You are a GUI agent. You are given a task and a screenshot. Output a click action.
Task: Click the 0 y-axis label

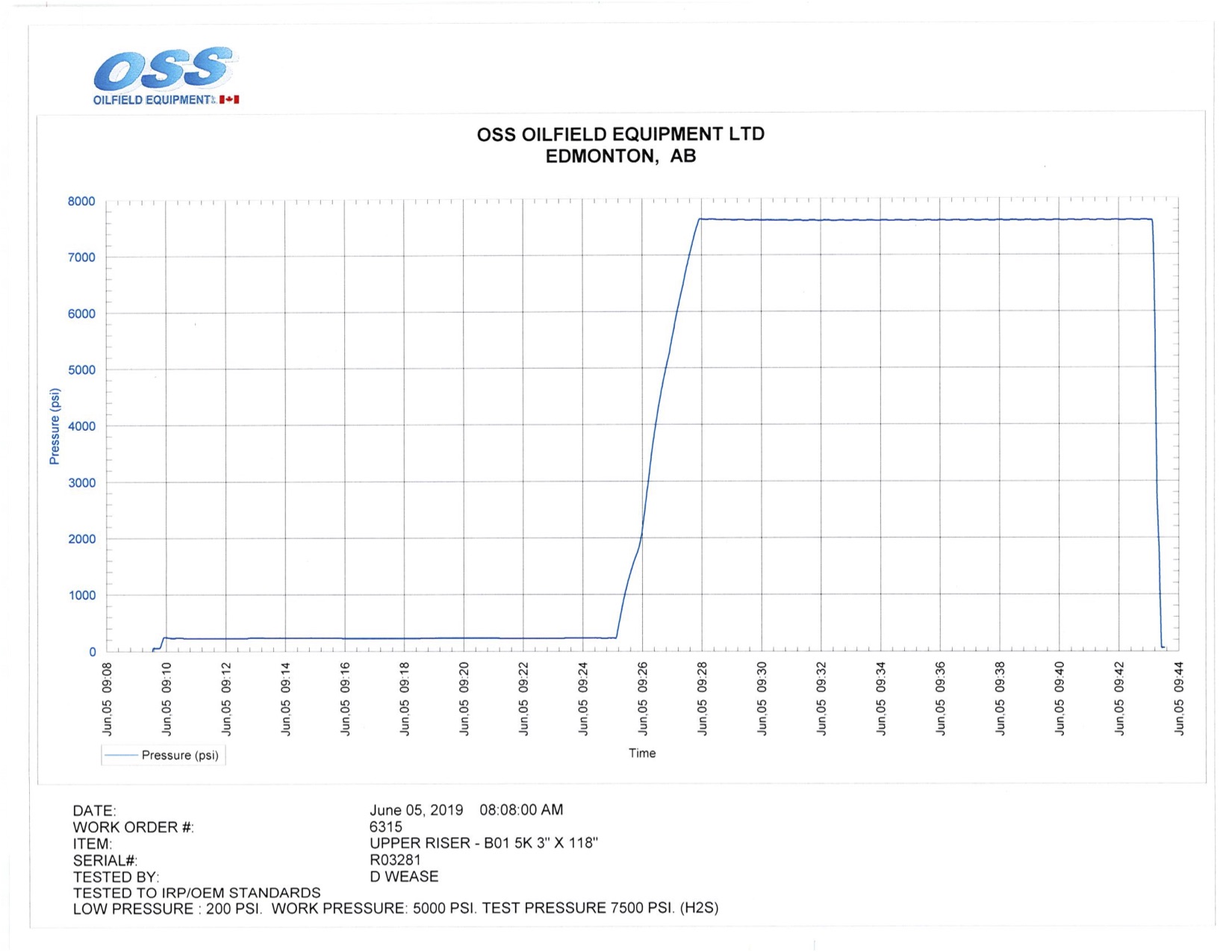tap(93, 652)
